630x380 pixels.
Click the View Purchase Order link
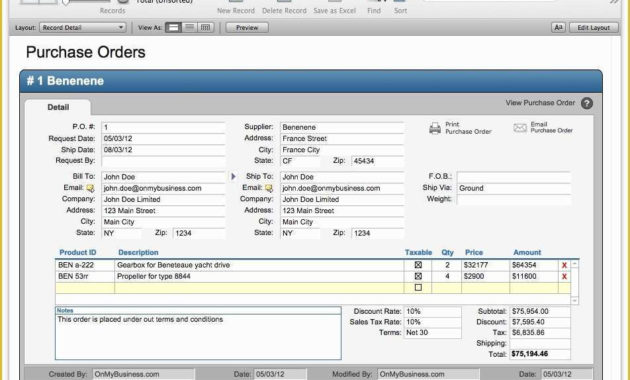pos(540,103)
